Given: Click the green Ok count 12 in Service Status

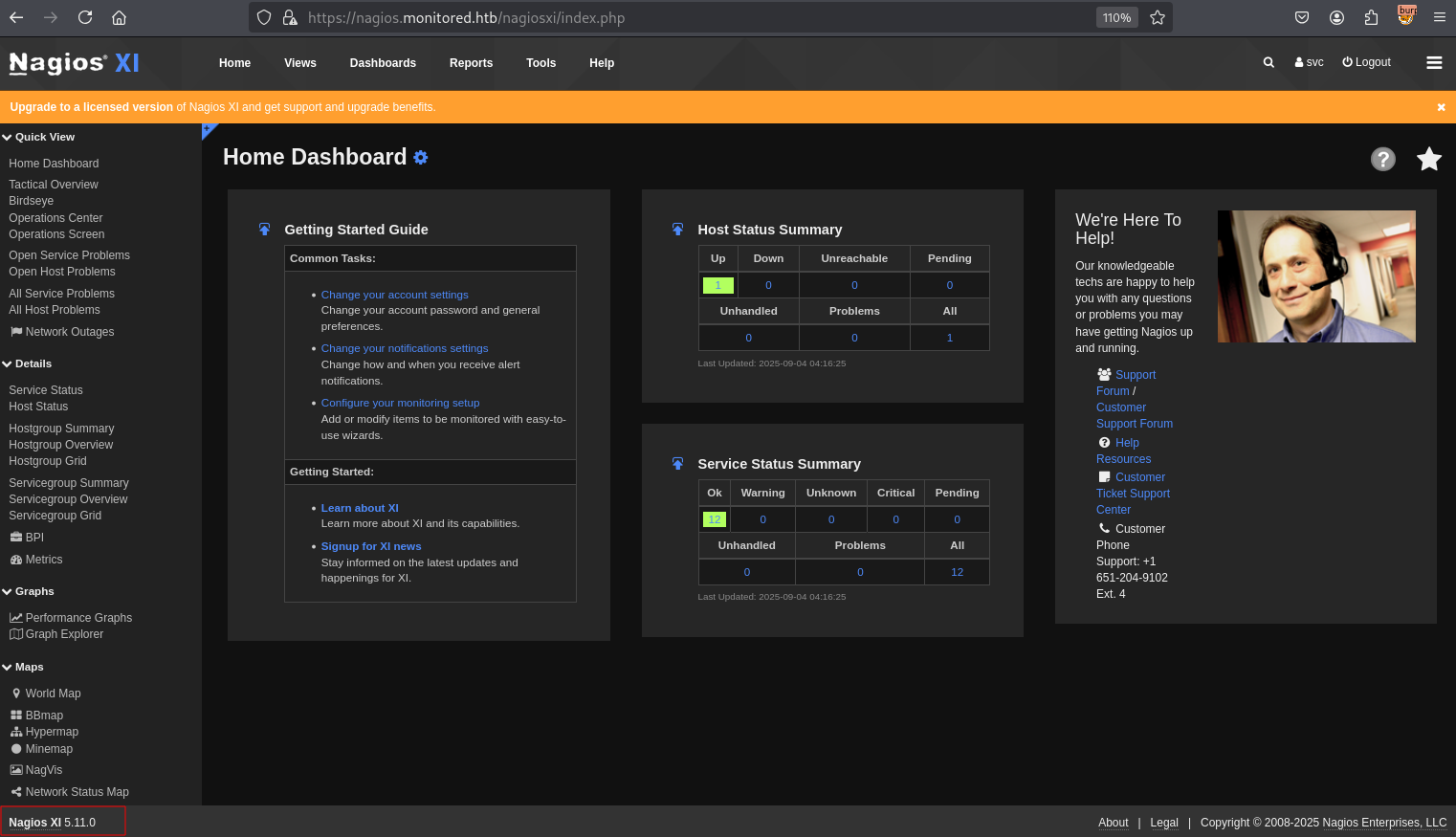Looking at the screenshot, I should (715, 519).
